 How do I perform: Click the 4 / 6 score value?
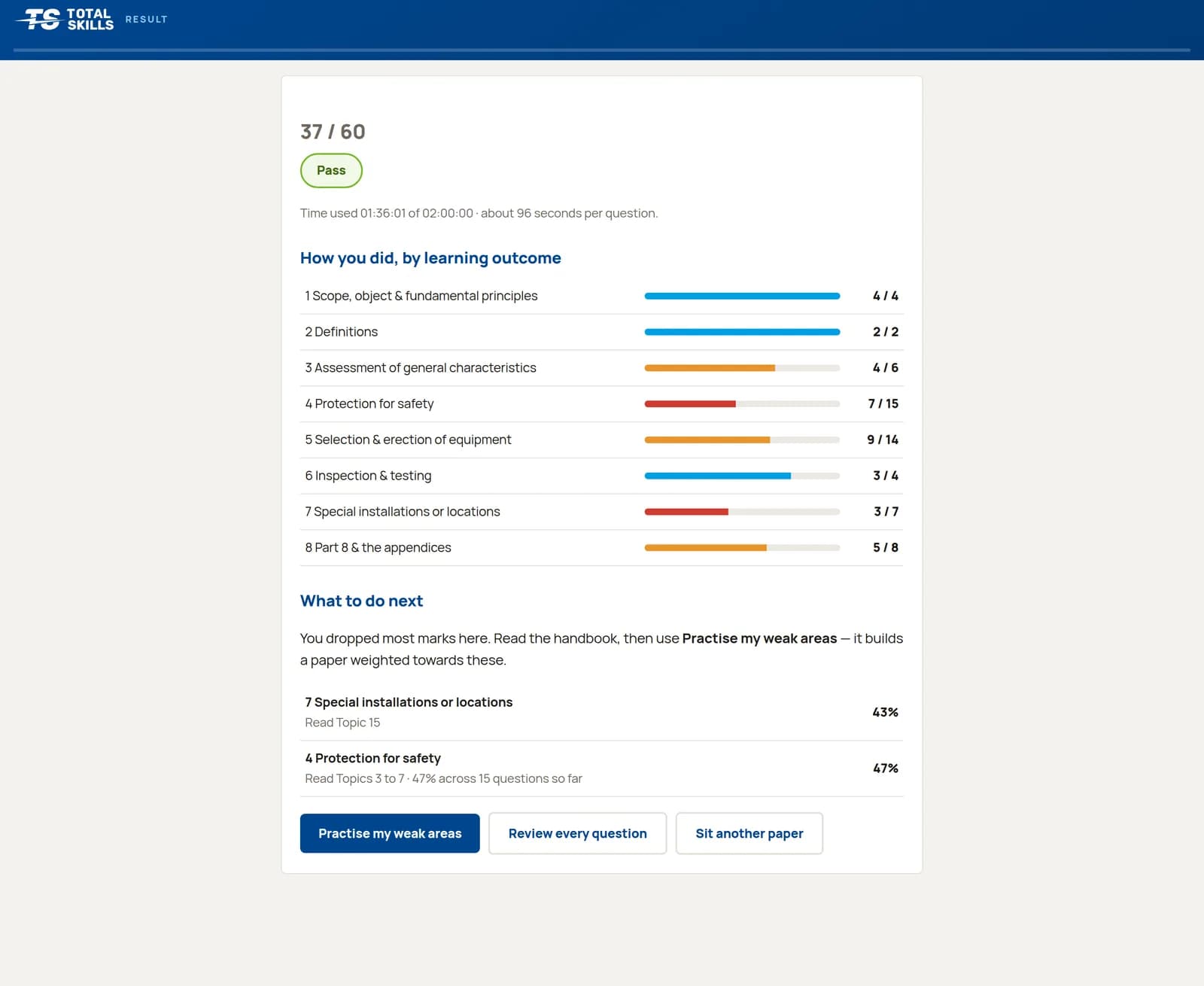886,368
